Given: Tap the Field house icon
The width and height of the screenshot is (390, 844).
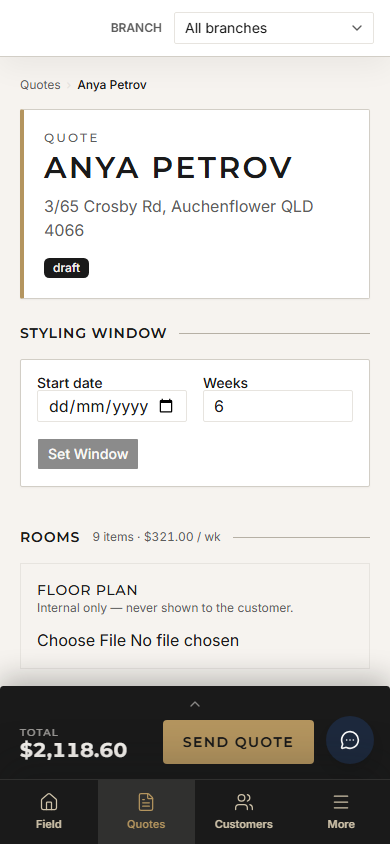Looking at the screenshot, I should coord(48,802).
